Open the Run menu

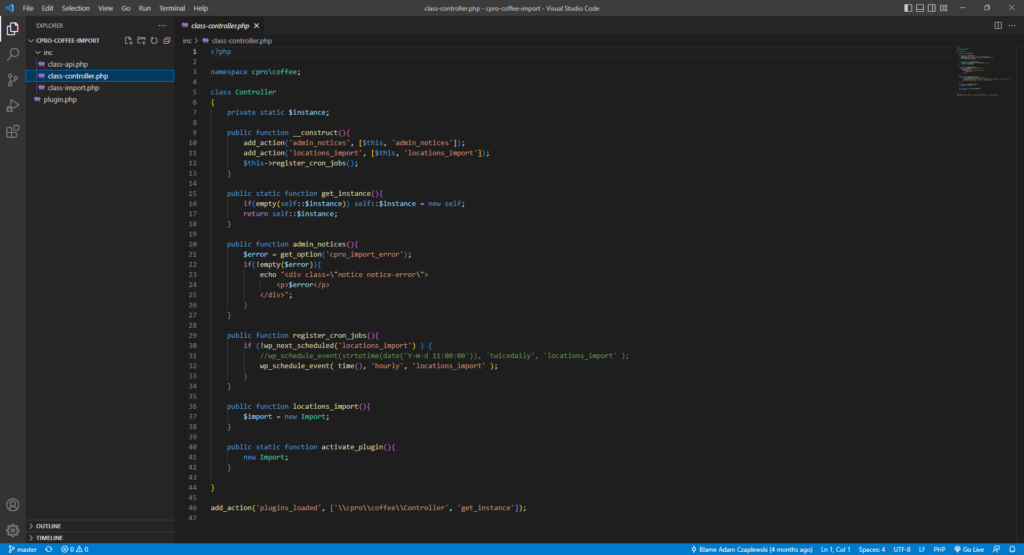pos(144,8)
